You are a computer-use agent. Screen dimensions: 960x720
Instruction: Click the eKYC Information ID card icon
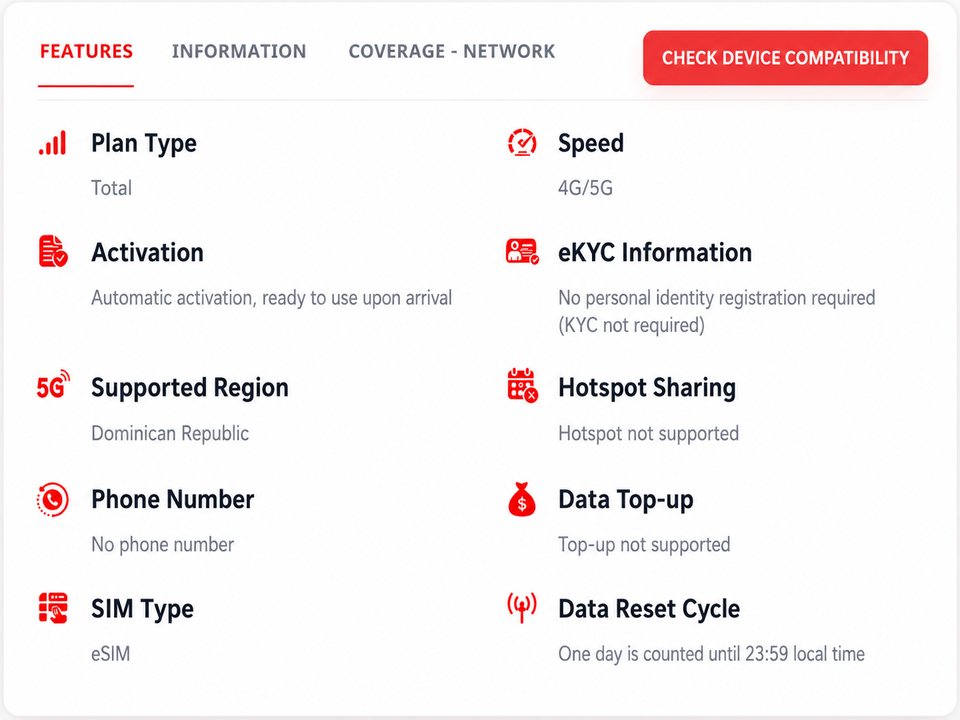(522, 251)
